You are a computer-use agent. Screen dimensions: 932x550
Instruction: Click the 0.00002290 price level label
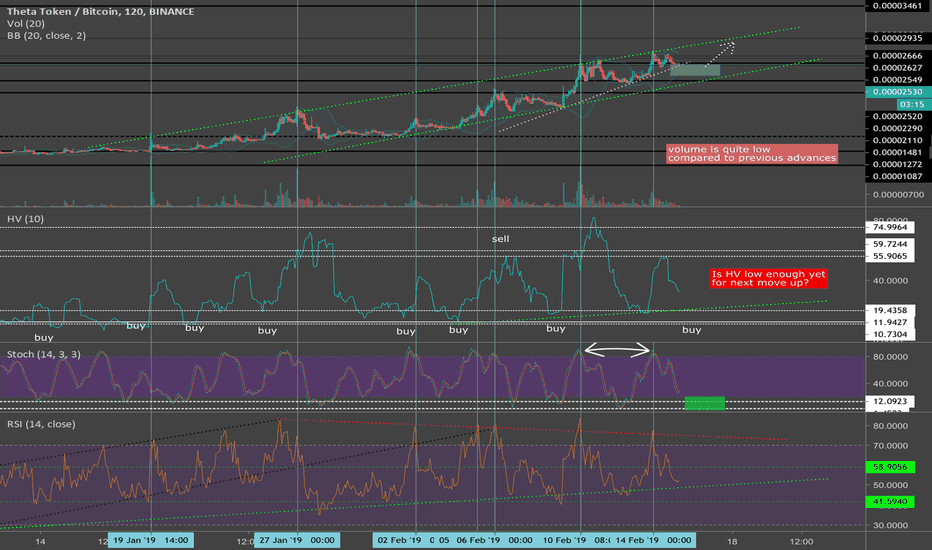tap(898, 128)
